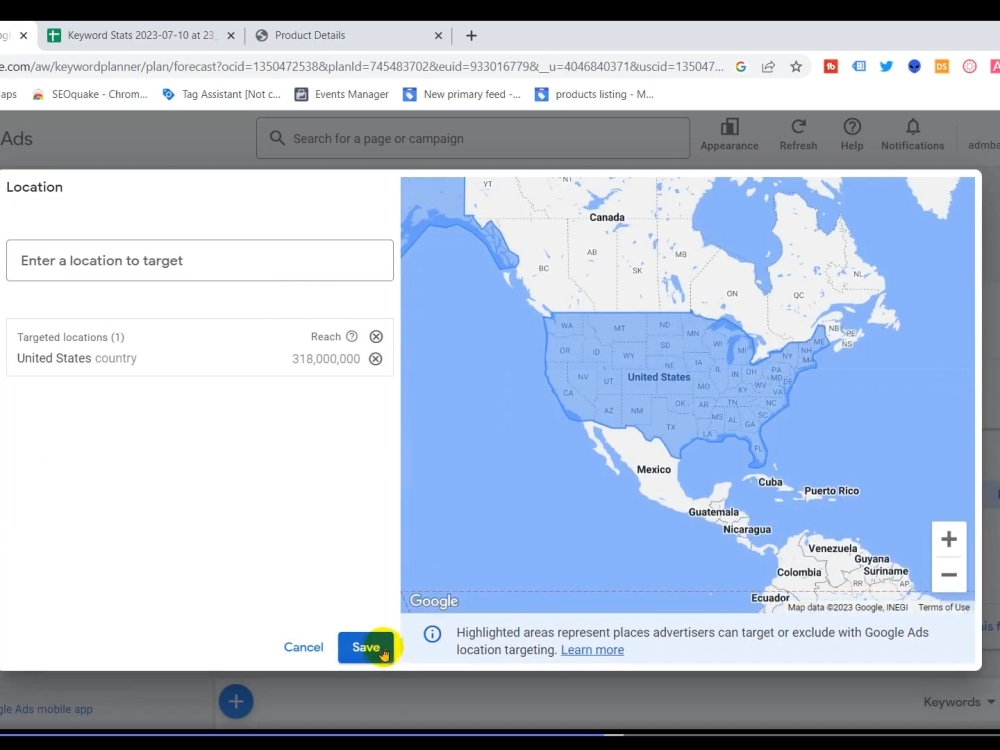Zoom out on the map
1000x750 pixels.
click(948, 575)
